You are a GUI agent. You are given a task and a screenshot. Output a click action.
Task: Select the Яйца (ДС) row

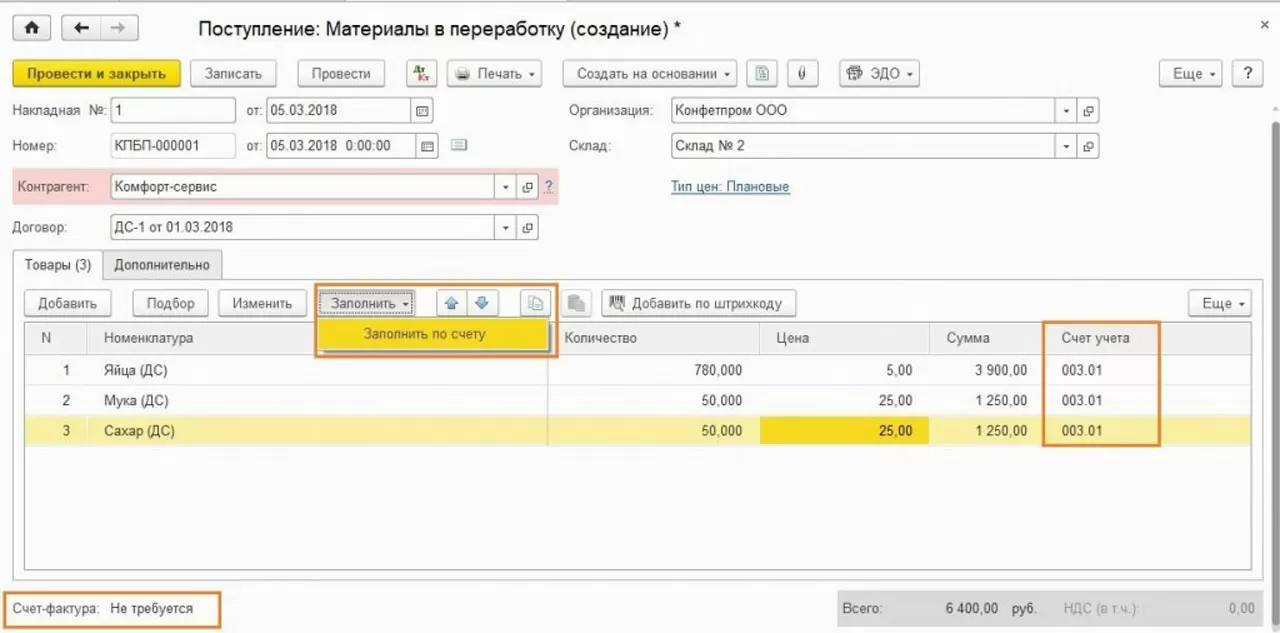637,370
